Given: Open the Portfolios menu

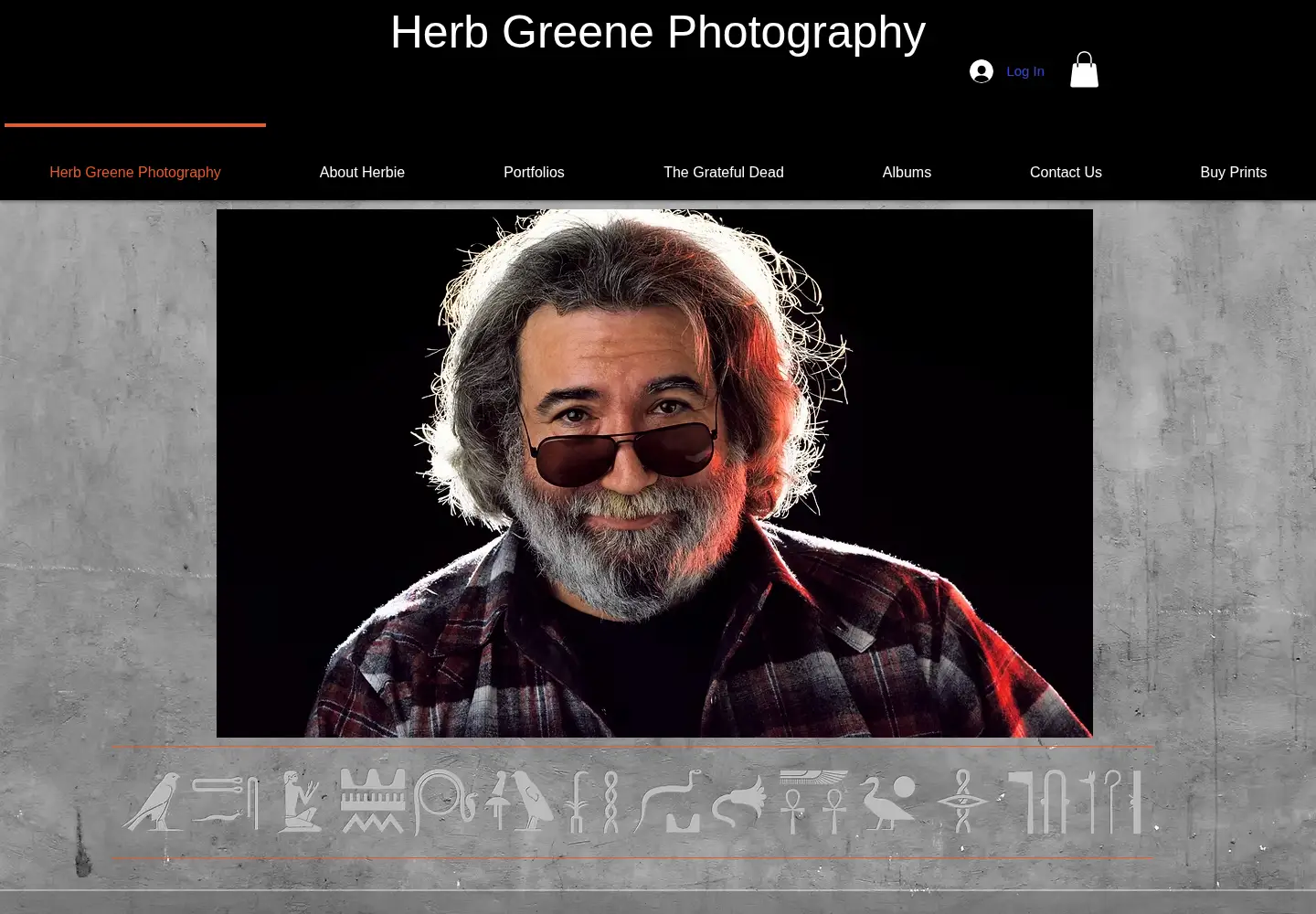Looking at the screenshot, I should pyautogui.click(x=534, y=172).
